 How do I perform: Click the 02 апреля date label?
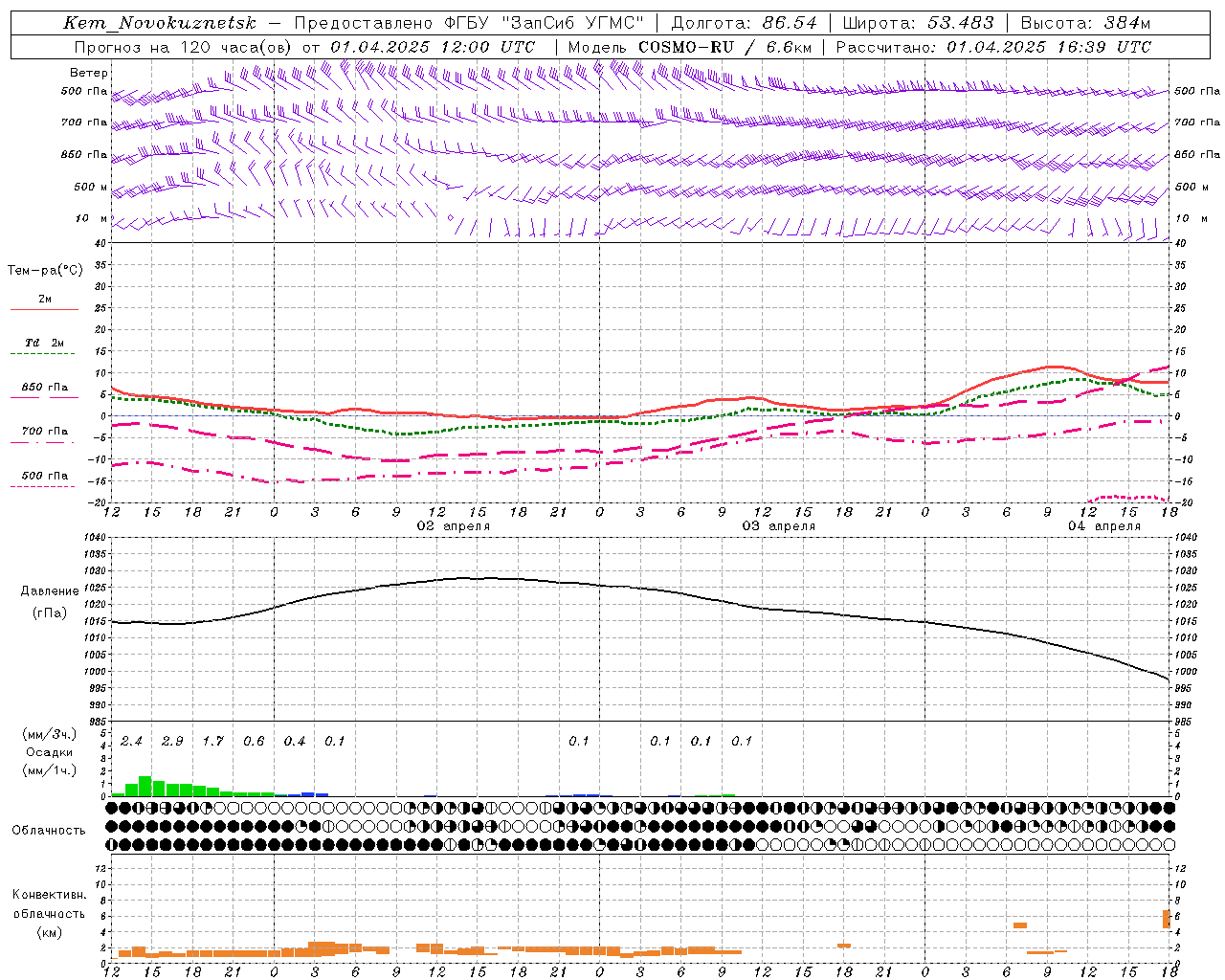pyautogui.click(x=453, y=526)
